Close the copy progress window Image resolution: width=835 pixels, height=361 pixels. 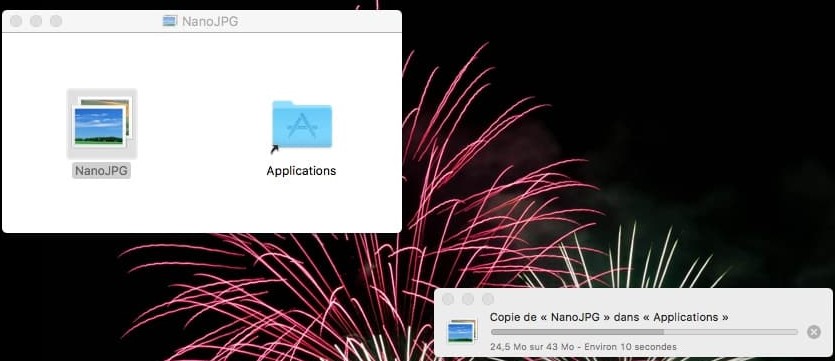point(448,299)
